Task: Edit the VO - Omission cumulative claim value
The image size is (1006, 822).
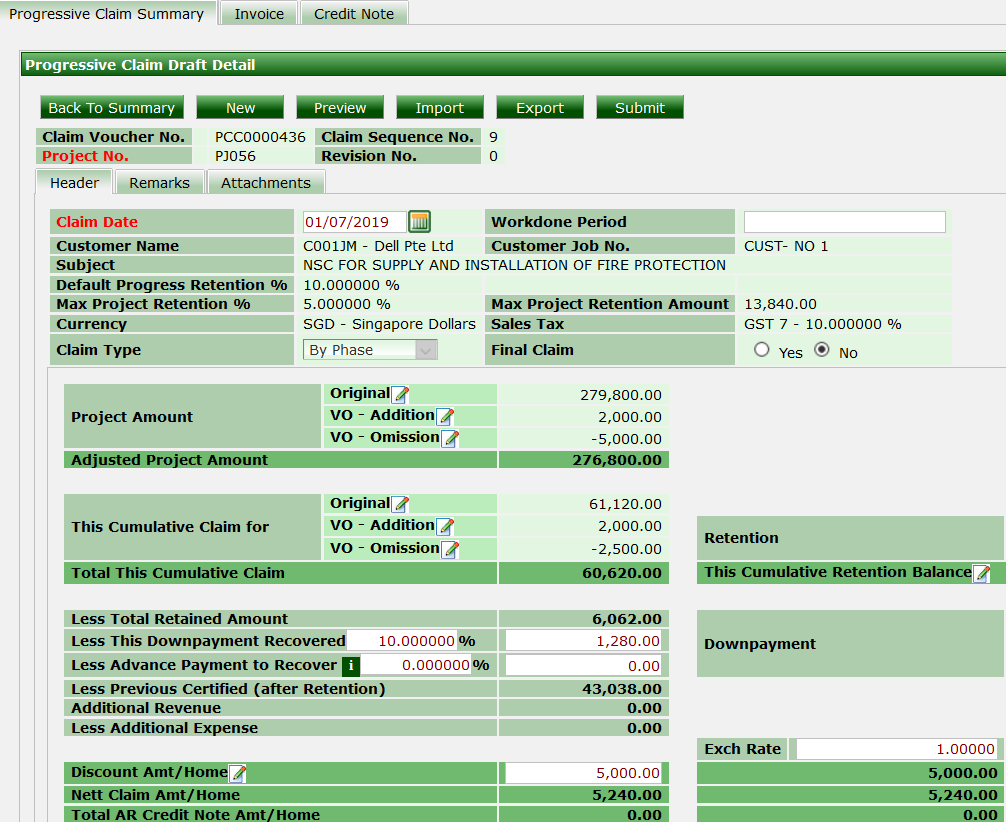Action: pyautogui.click(x=450, y=547)
